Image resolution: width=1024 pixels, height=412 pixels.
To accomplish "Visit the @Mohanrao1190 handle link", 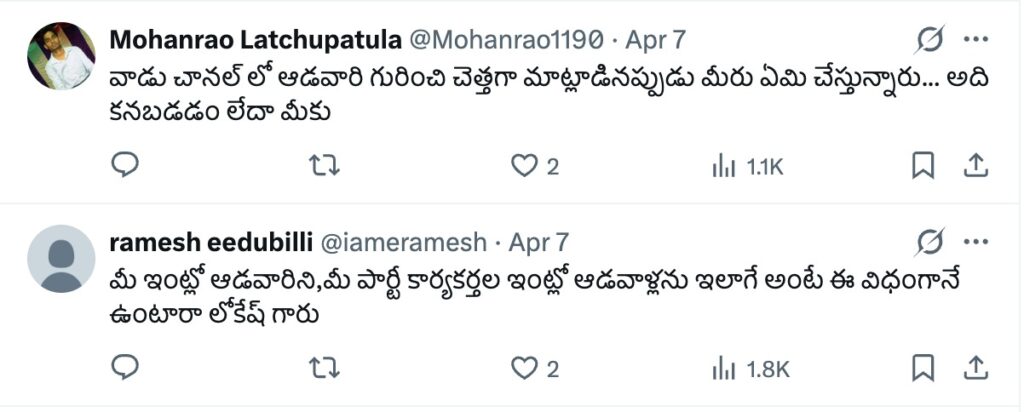I will click(506, 40).
